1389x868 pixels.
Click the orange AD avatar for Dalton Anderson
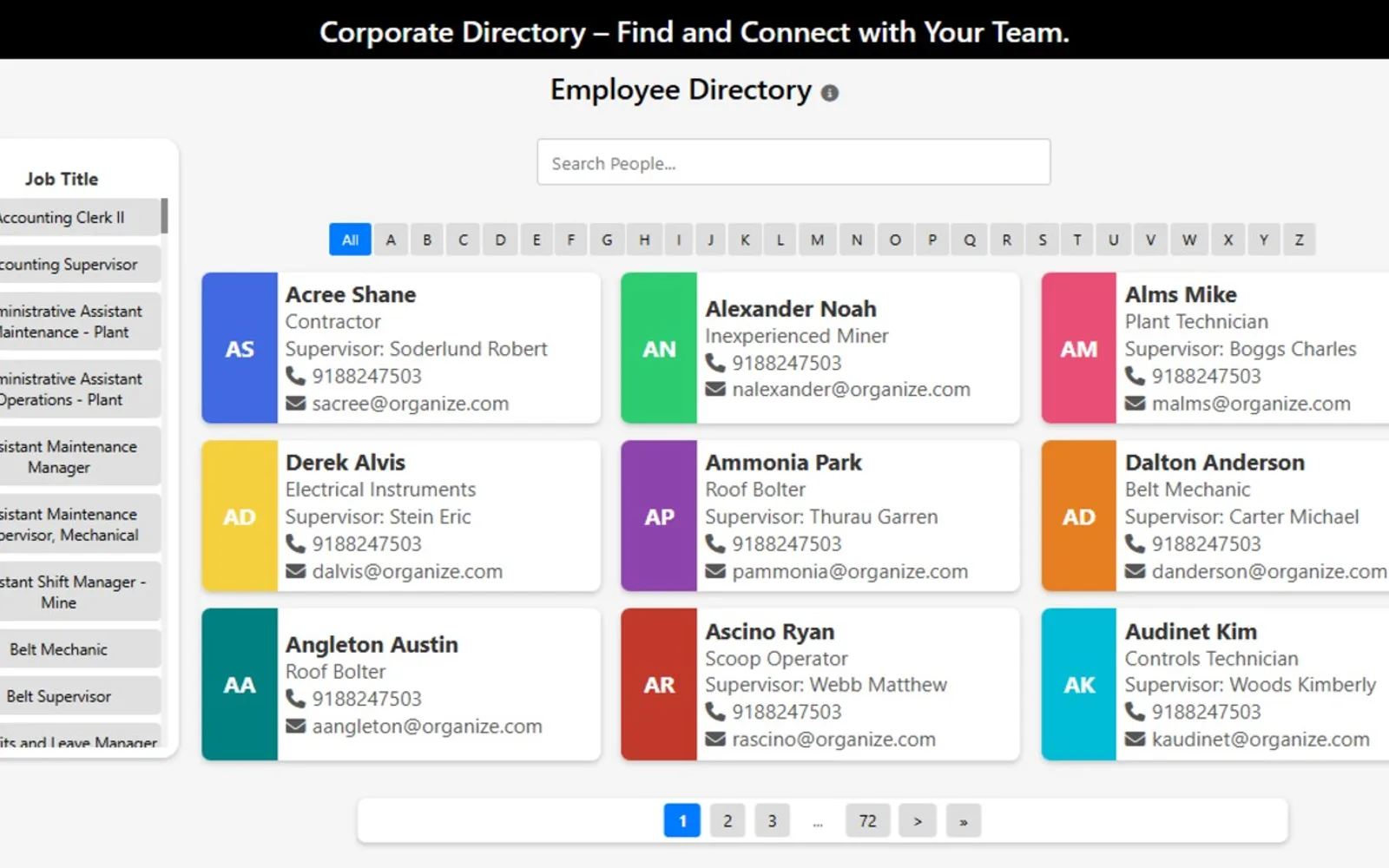pyautogui.click(x=1079, y=516)
